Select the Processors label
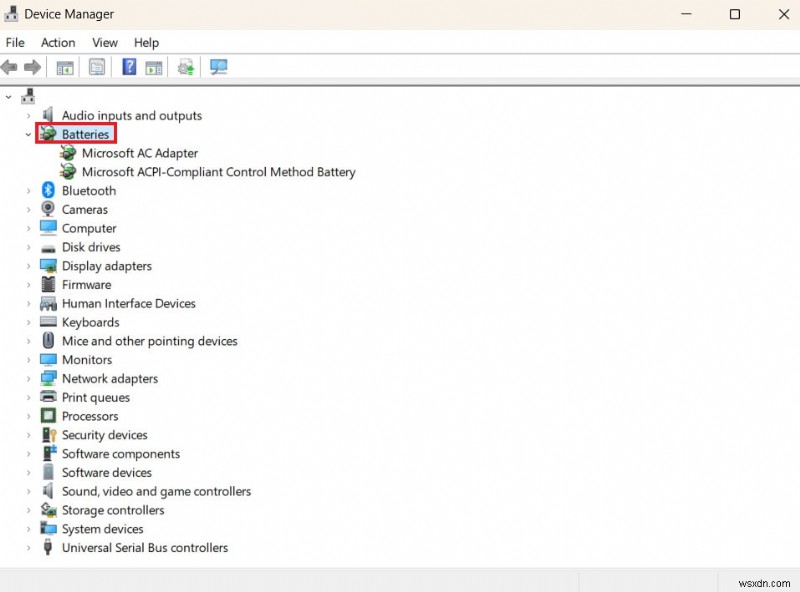 click(90, 416)
